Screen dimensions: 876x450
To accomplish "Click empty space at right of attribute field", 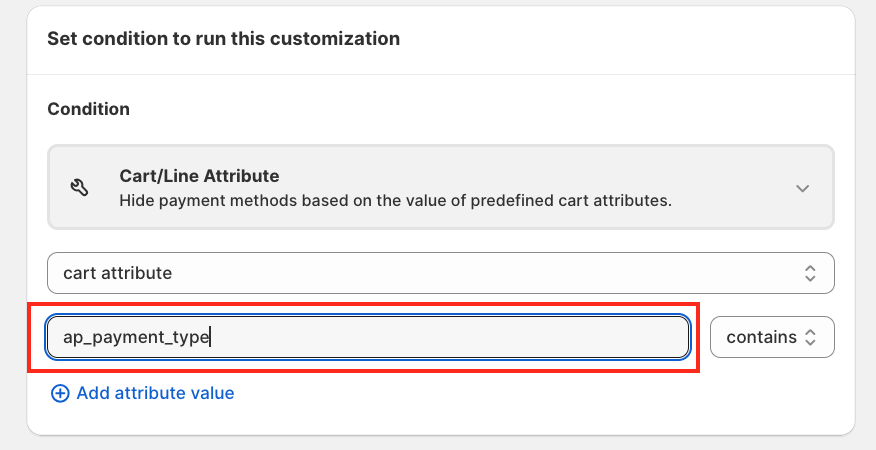I will [x=500, y=337].
